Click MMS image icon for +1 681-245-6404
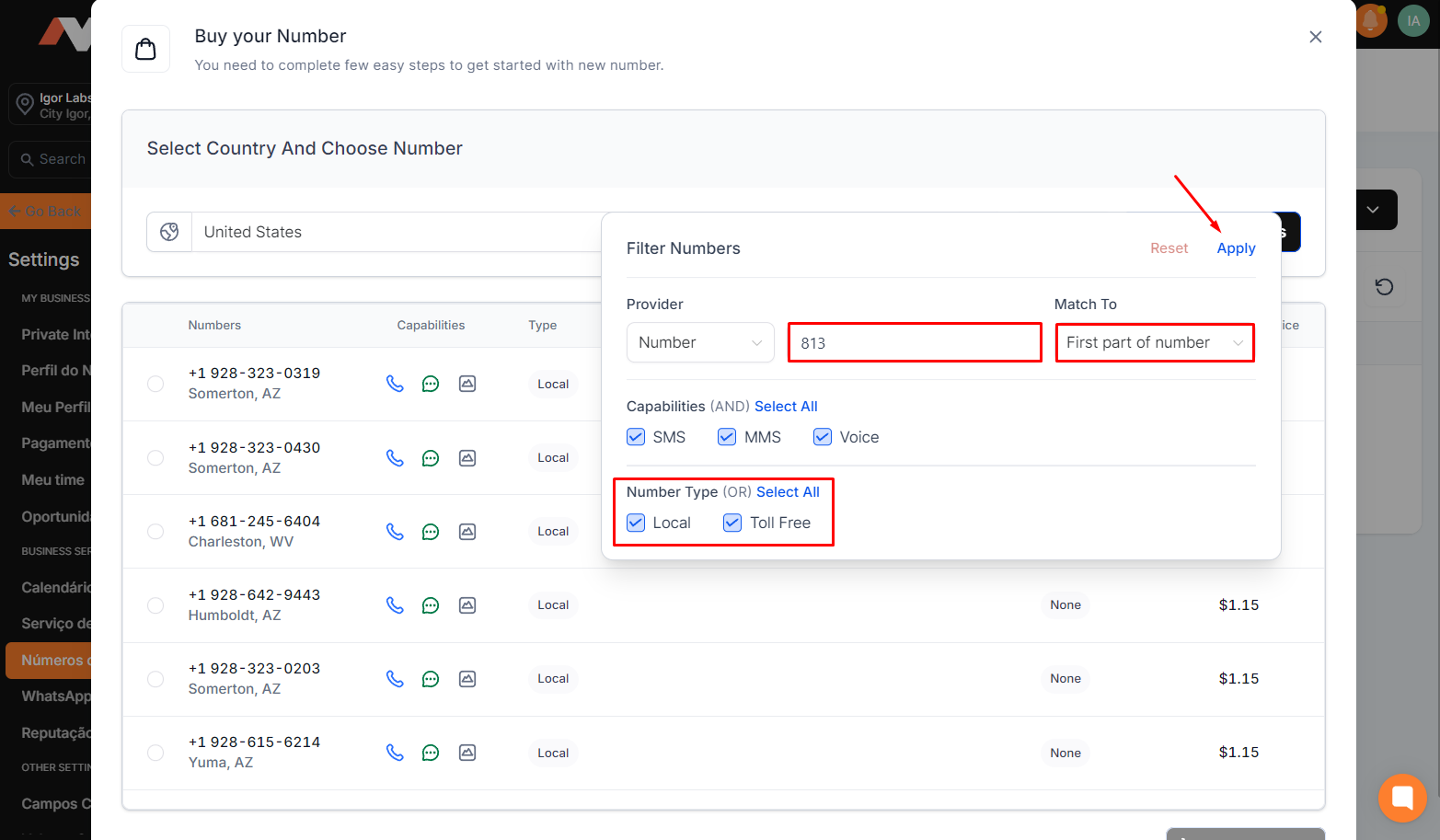 pos(467,532)
